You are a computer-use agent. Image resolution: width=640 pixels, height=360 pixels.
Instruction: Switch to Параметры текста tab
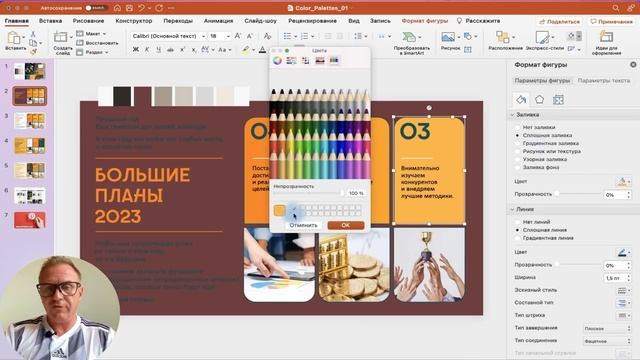(x=603, y=81)
